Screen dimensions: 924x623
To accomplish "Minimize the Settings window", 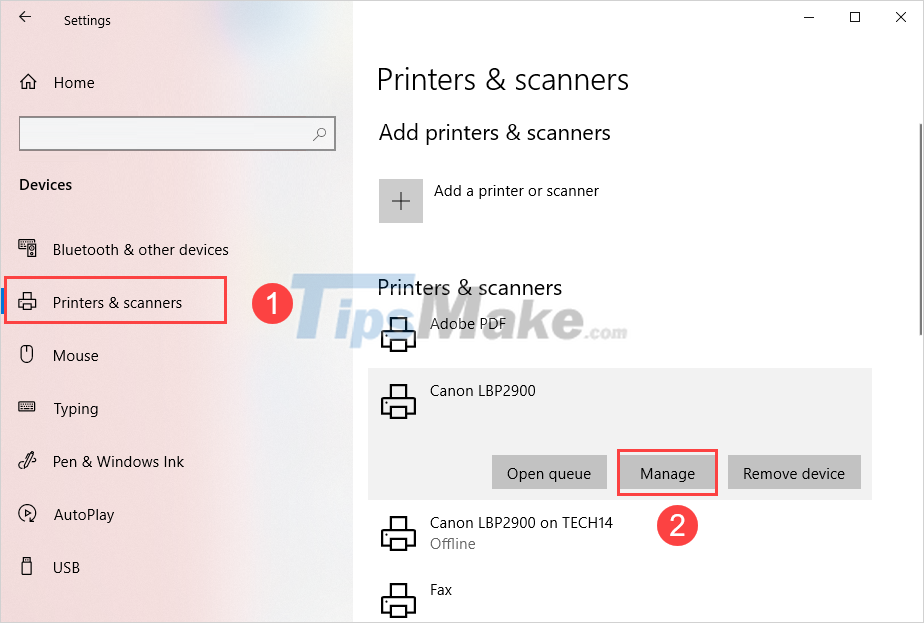I will tap(808, 17).
